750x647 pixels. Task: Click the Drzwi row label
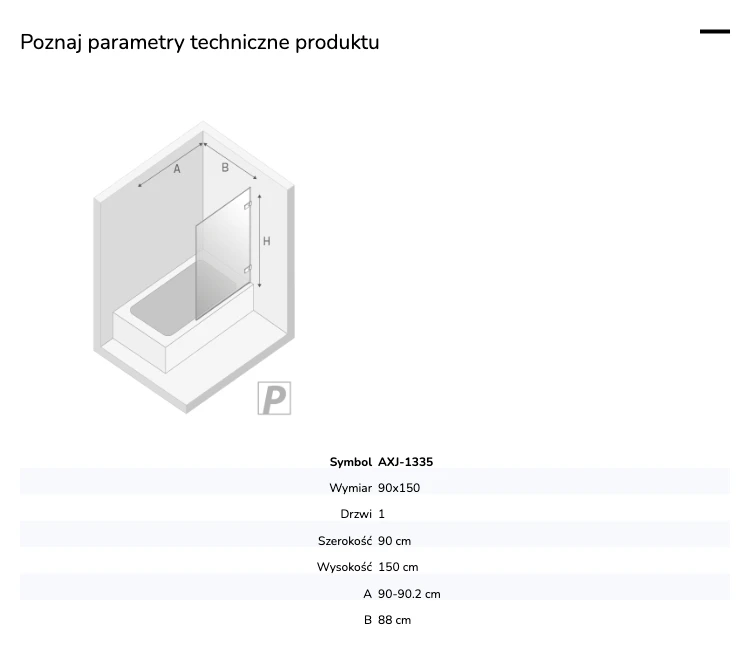pos(356,514)
